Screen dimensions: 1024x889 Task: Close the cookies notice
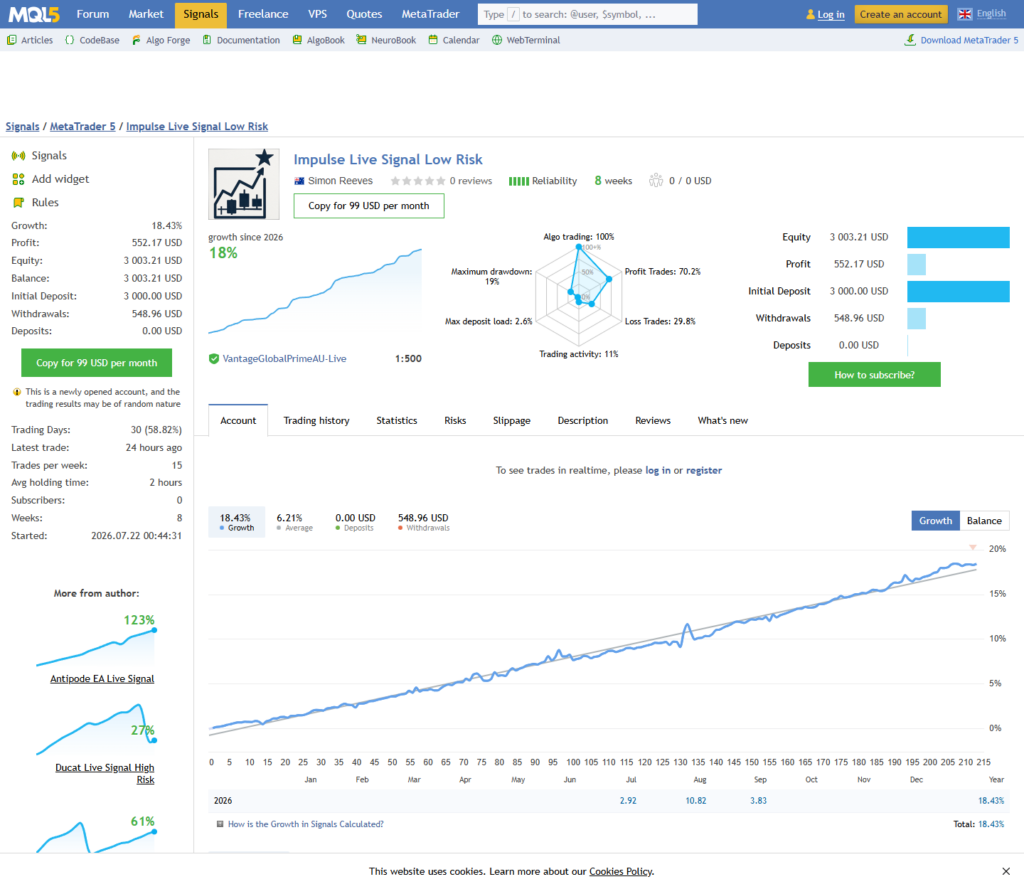(x=1006, y=871)
